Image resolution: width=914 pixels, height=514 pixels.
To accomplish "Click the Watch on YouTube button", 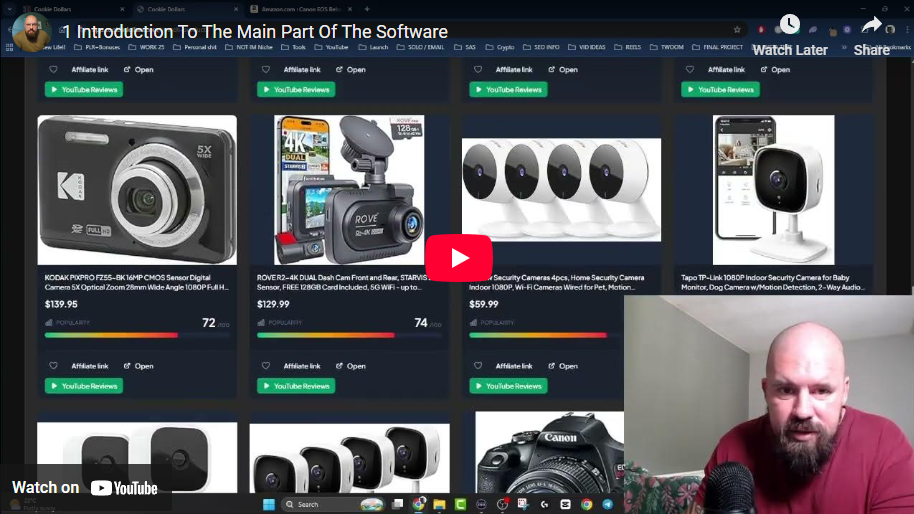I will [86, 488].
